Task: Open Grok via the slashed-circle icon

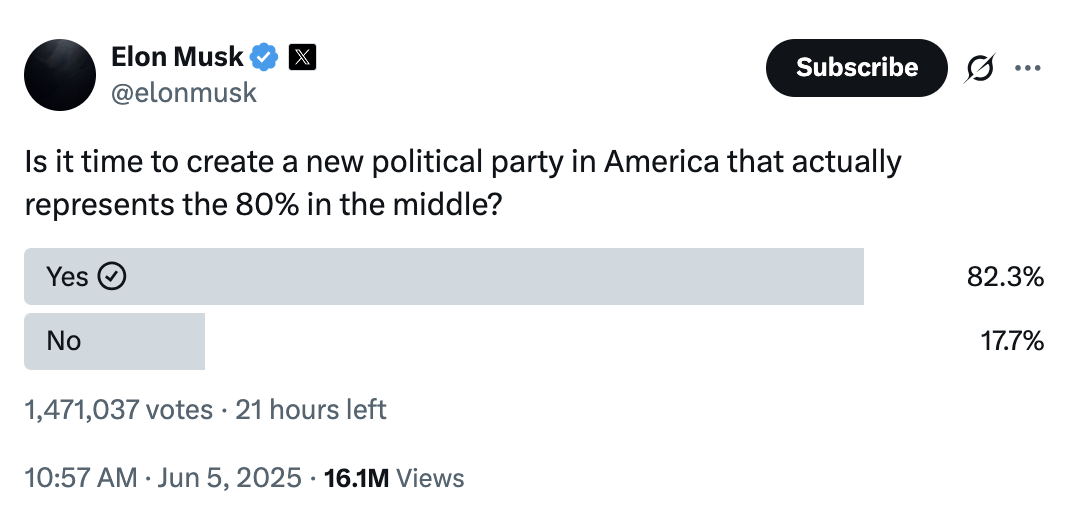Action: [x=980, y=68]
